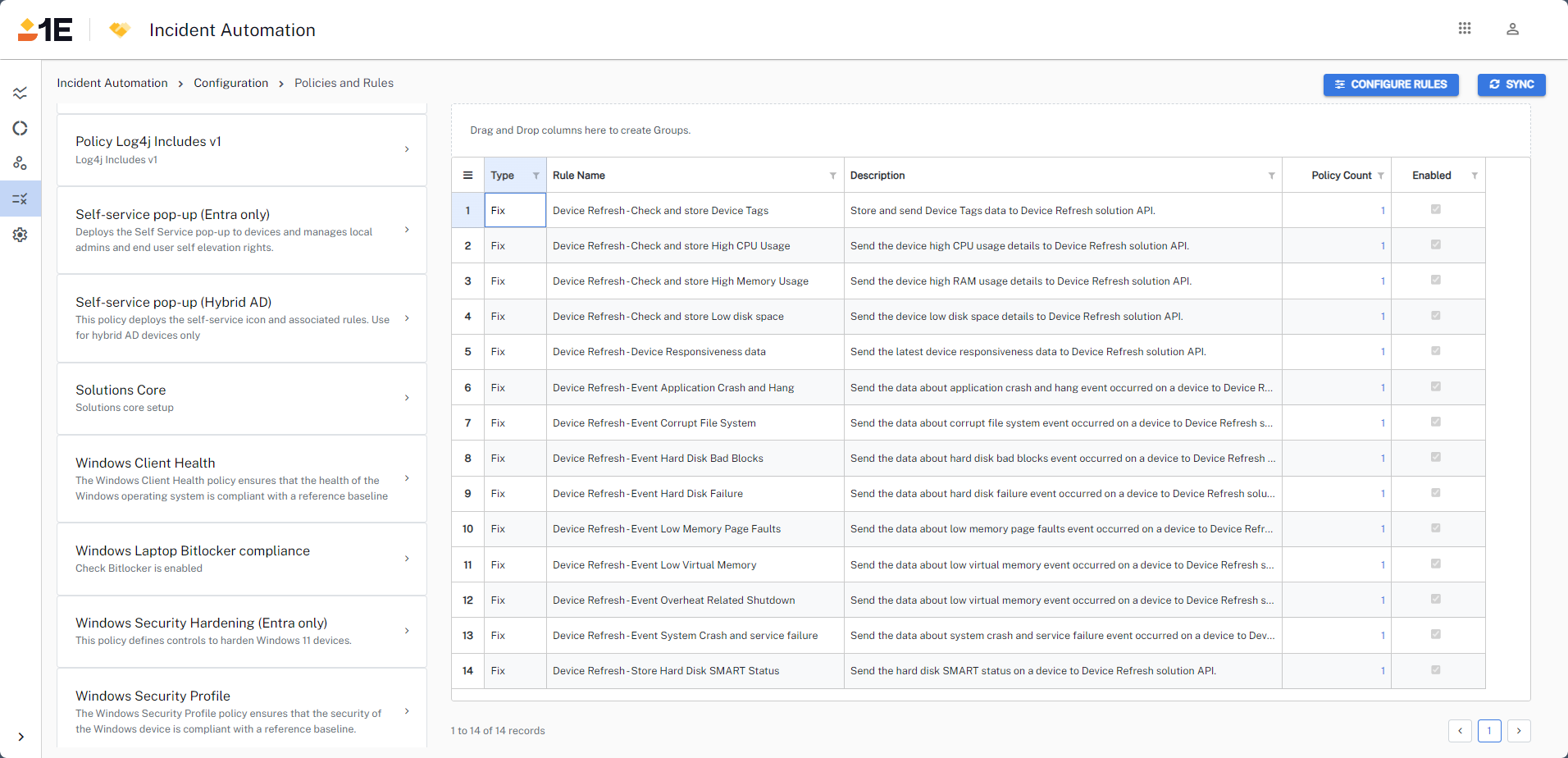Toggle Enabled checkbox for SMART Status rule
1568x758 pixels.
point(1435,670)
